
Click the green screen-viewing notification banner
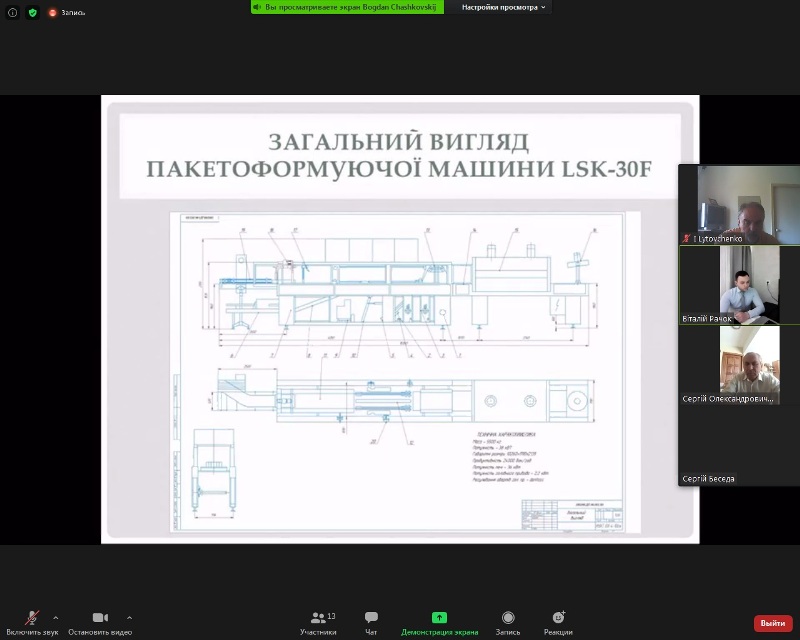pyautogui.click(x=345, y=7)
